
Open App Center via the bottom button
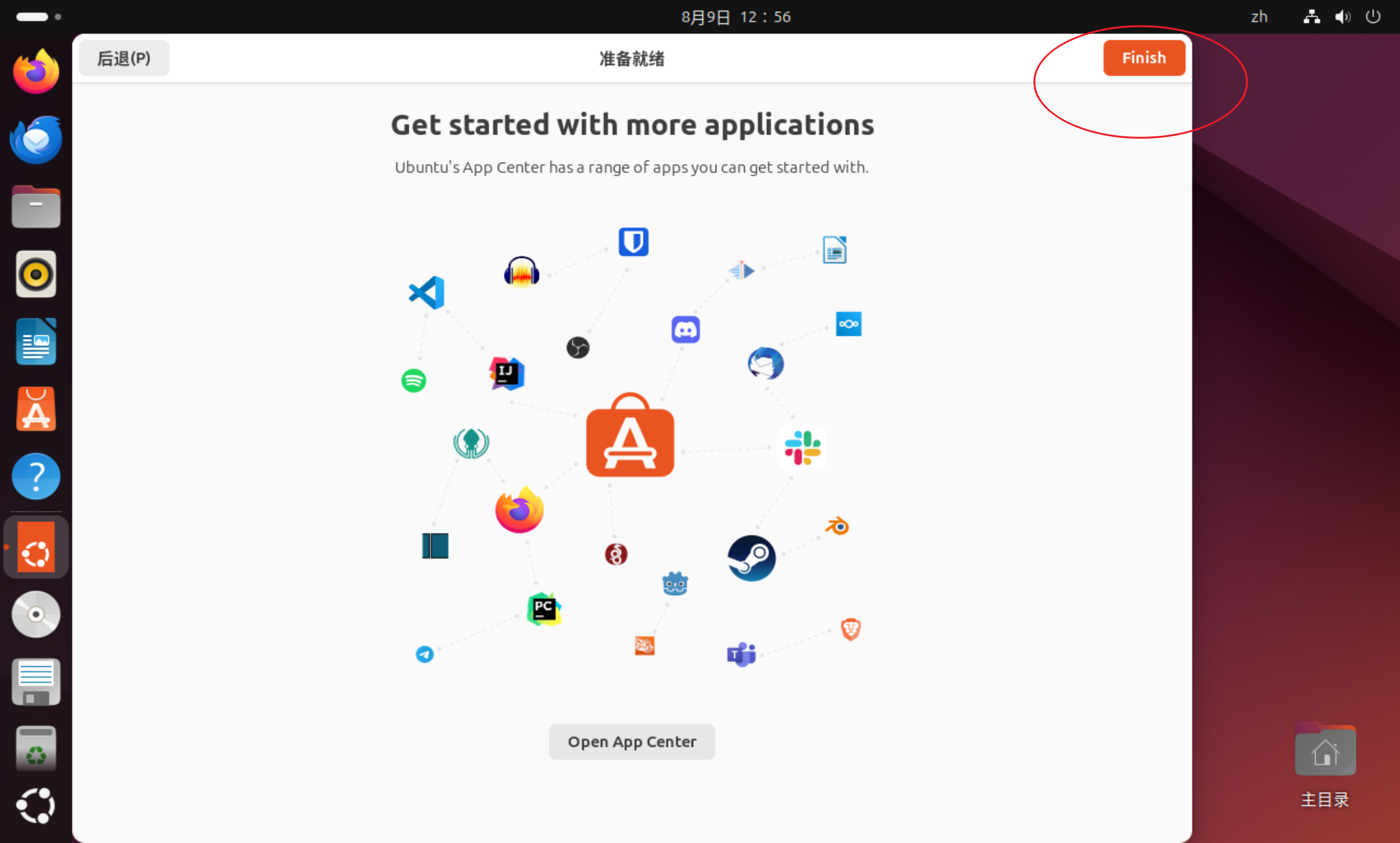coord(632,741)
